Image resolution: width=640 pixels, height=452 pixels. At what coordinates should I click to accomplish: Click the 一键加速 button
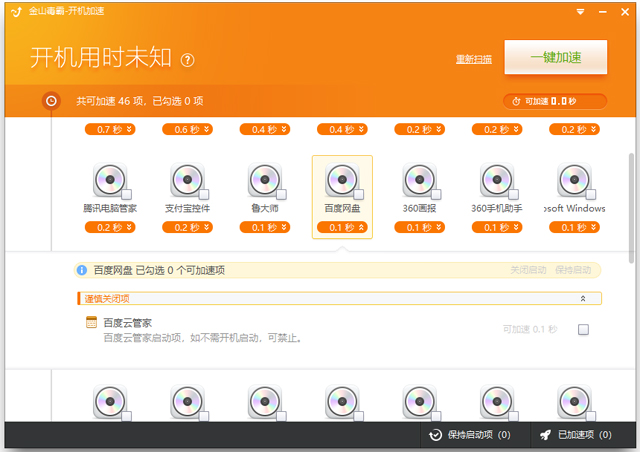[555, 57]
